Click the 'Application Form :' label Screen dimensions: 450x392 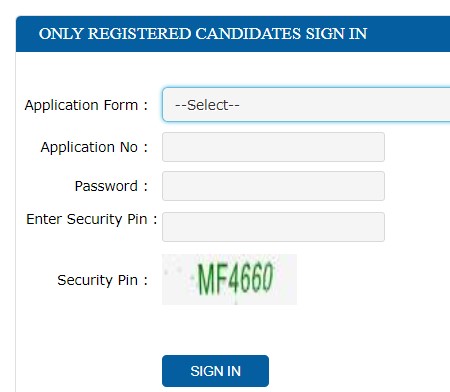86,105
